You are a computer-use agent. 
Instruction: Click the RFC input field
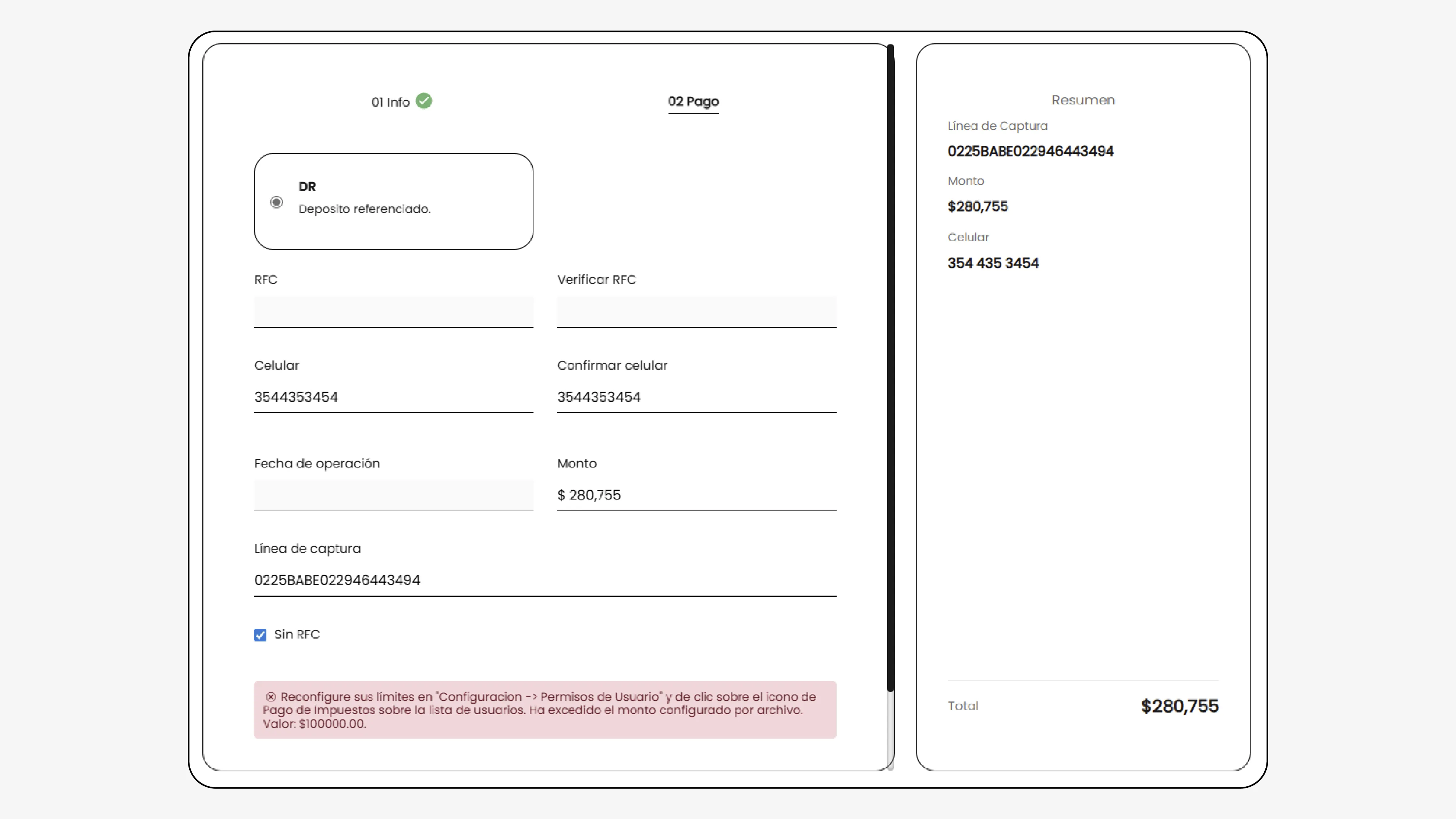pyautogui.click(x=393, y=311)
